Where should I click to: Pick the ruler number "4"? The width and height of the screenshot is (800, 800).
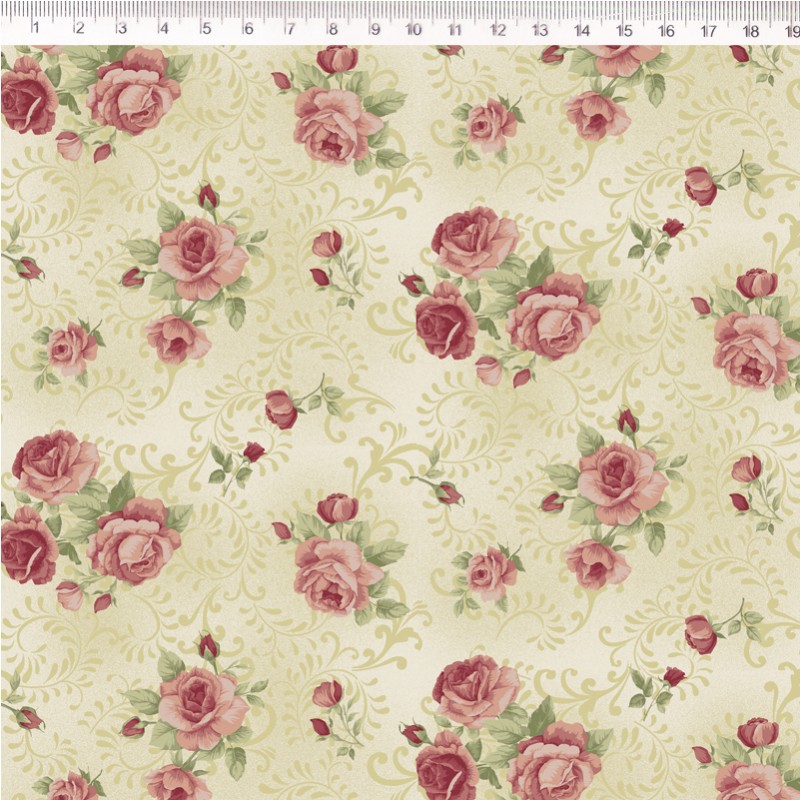pos(163,28)
